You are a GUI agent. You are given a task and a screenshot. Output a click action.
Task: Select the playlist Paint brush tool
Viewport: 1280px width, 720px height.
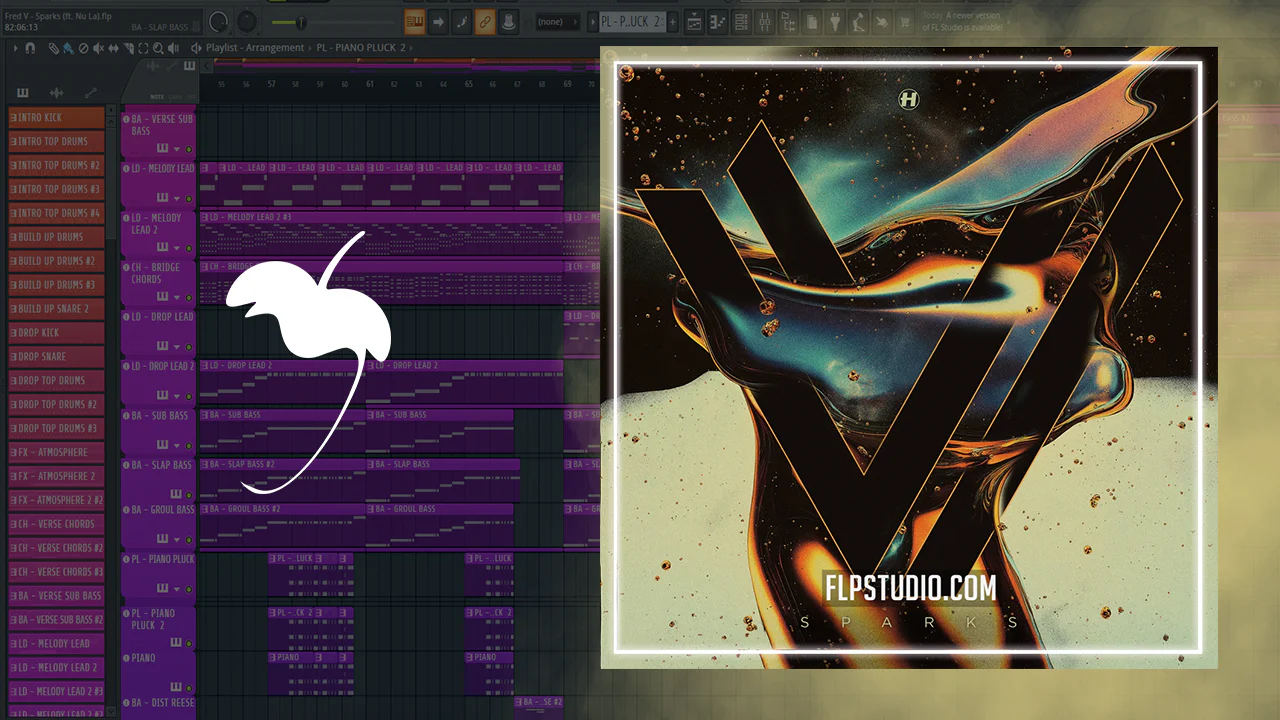coord(68,48)
